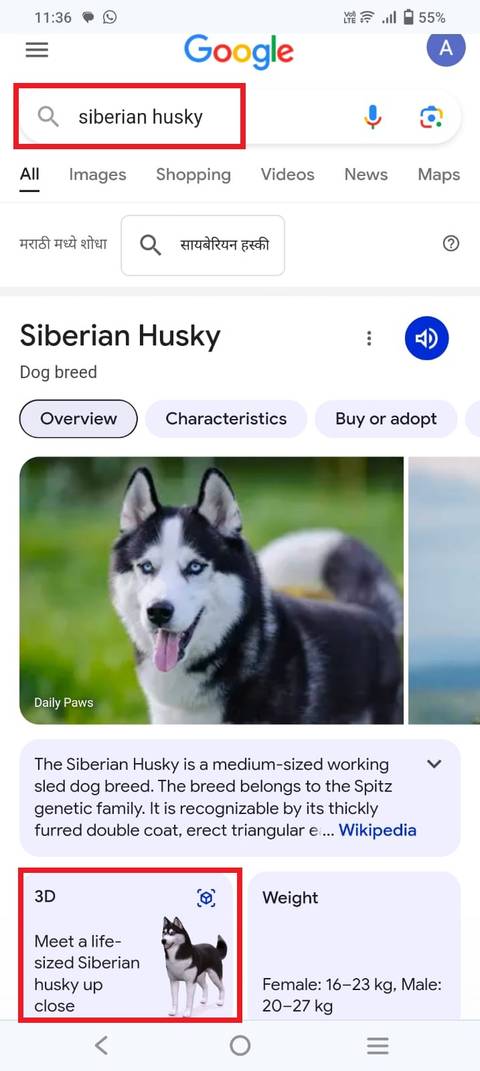This screenshot has height=1071, width=480.
Task: Open Google Lens camera search
Action: pyautogui.click(x=431, y=117)
